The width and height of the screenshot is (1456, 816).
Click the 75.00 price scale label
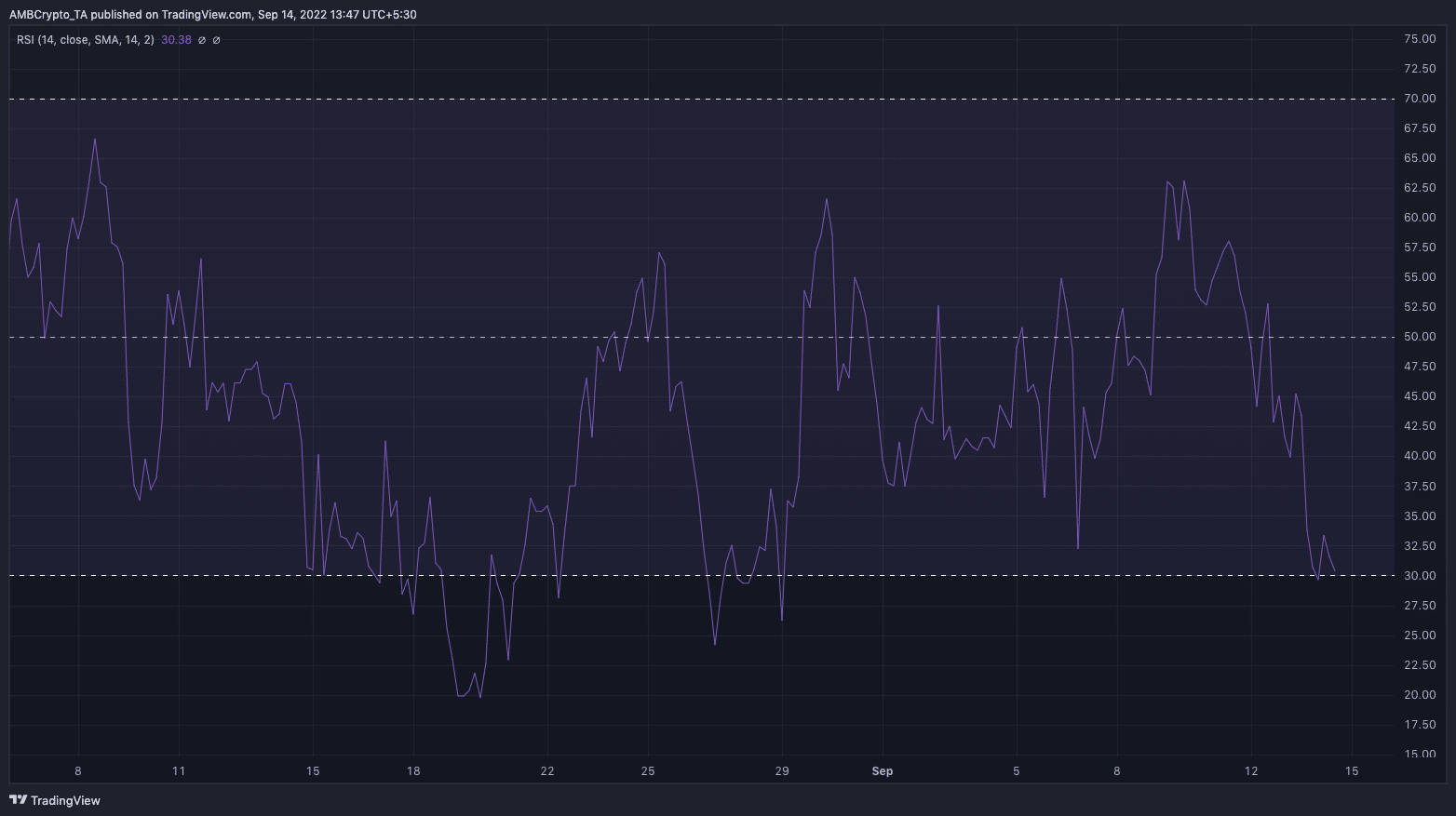coord(1420,39)
